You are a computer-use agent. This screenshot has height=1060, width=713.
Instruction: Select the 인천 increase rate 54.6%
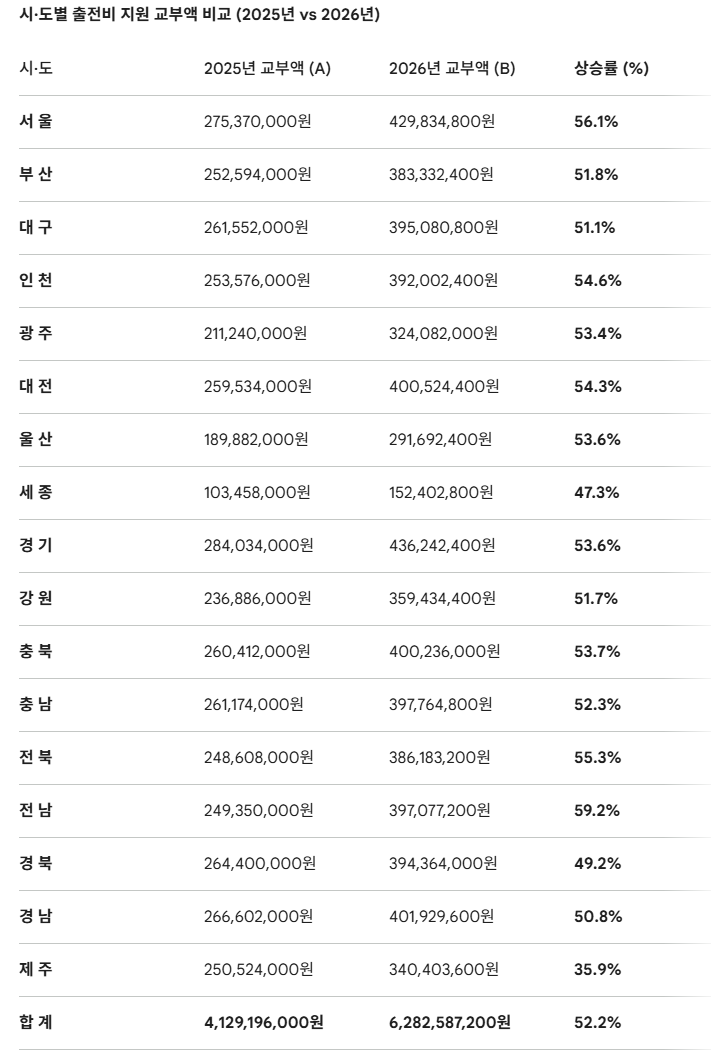coord(597,281)
